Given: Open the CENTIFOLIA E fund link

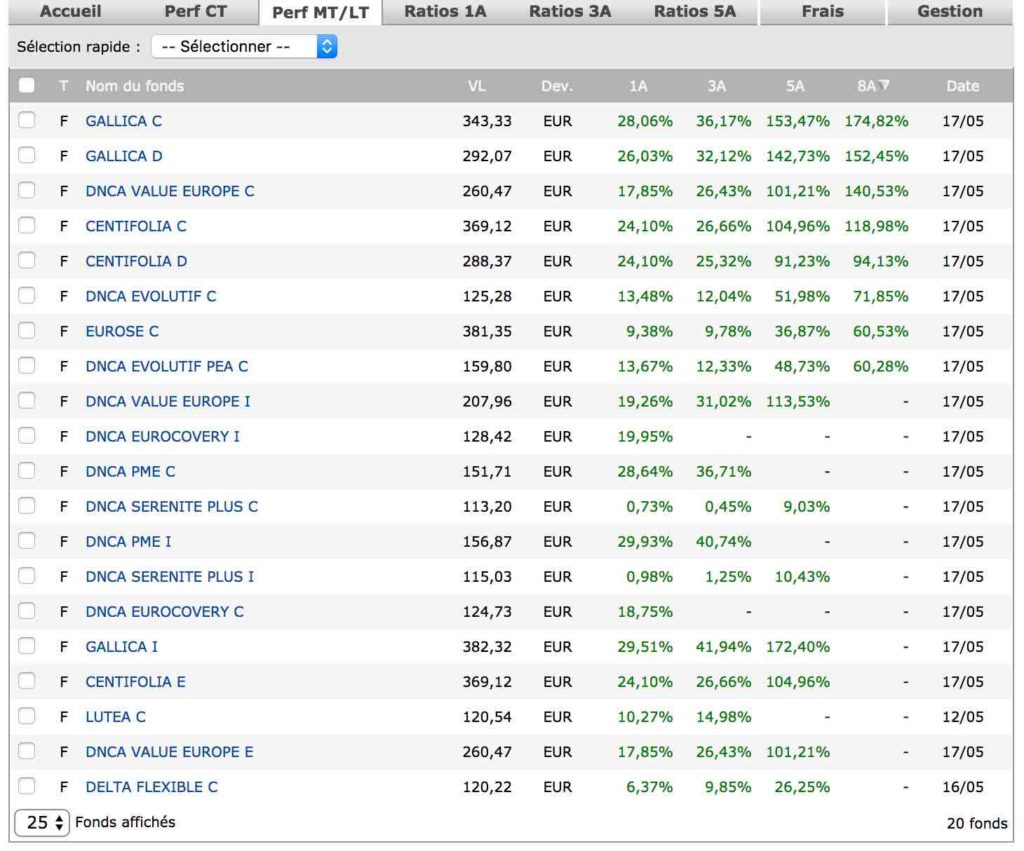Looking at the screenshot, I should click(x=135, y=682).
